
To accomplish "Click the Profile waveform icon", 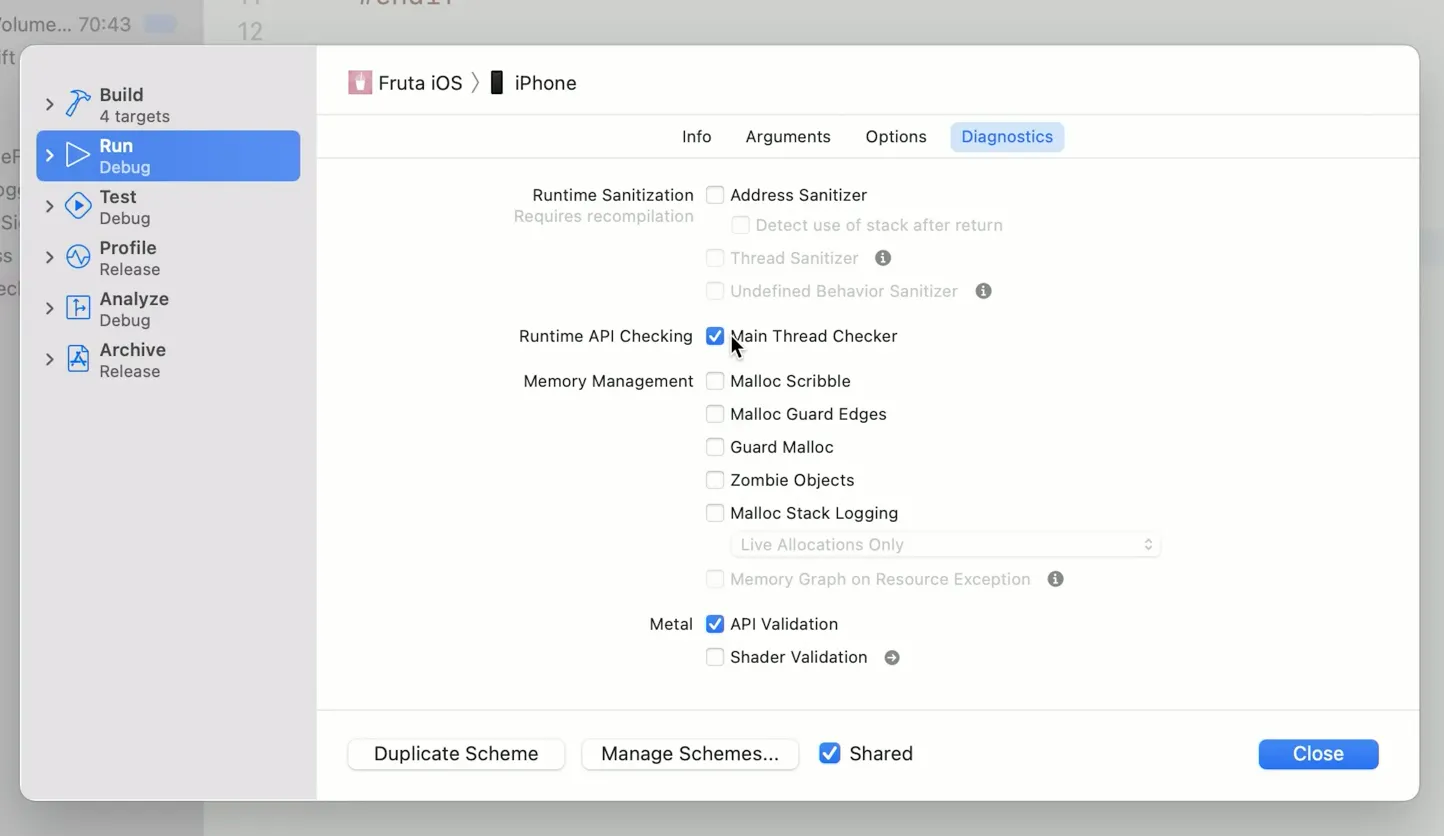I will (78, 257).
